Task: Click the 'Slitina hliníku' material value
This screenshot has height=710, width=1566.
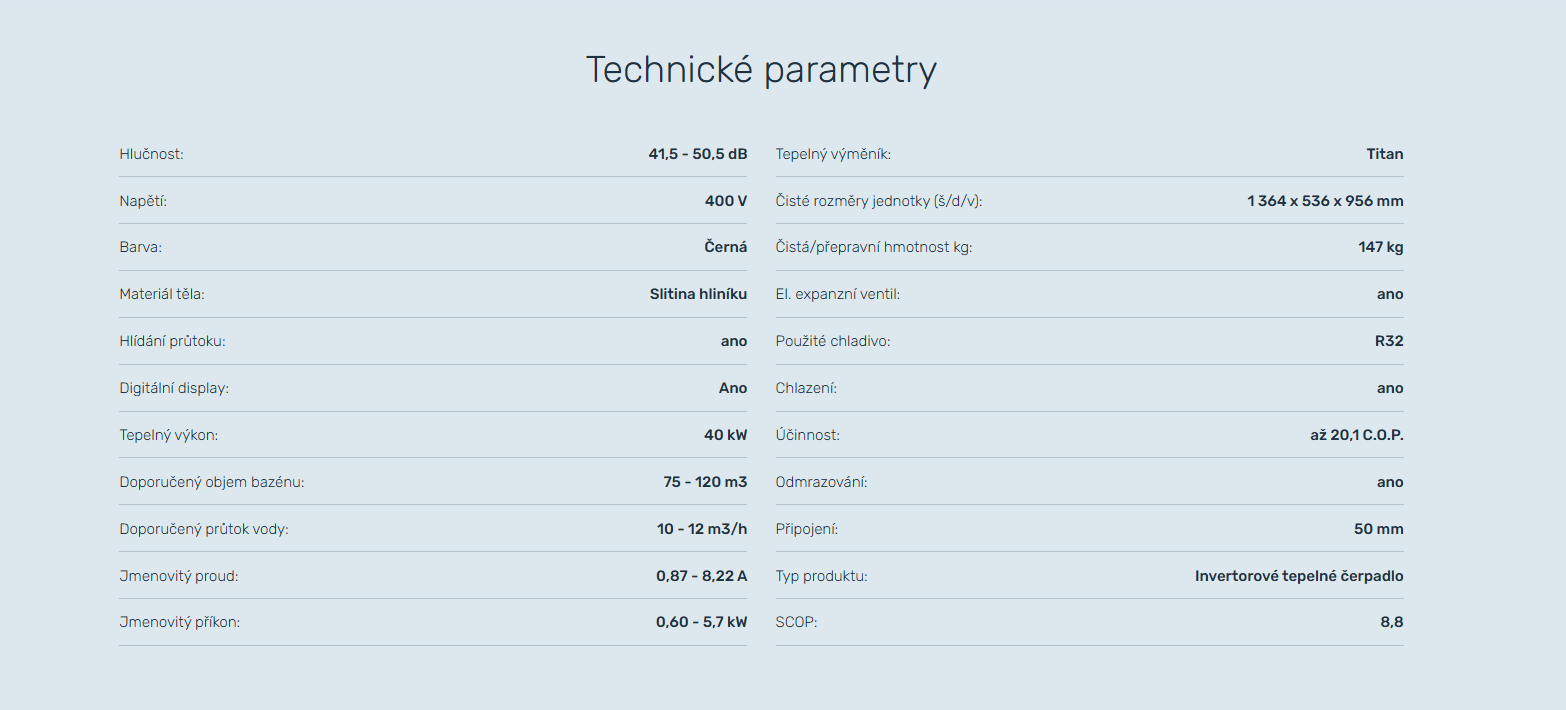Action: pyautogui.click(x=698, y=294)
